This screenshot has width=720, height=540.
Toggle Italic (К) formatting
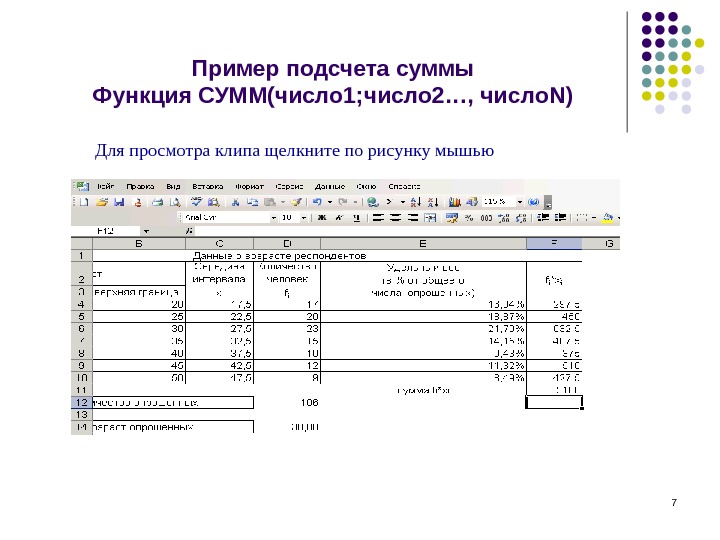(x=339, y=218)
